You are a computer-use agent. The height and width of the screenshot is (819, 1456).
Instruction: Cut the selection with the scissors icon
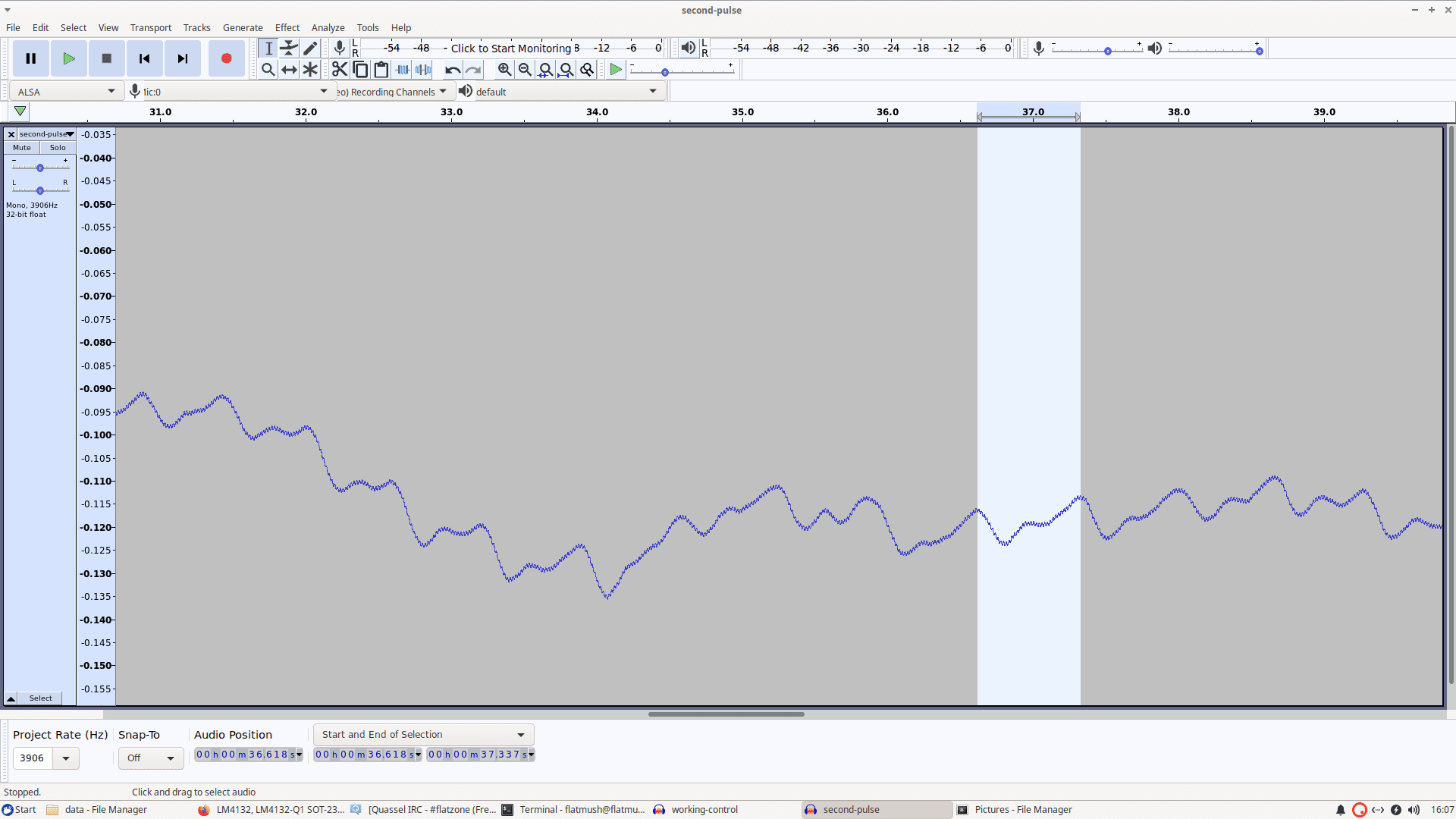pyautogui.click(x=340, y=70)
